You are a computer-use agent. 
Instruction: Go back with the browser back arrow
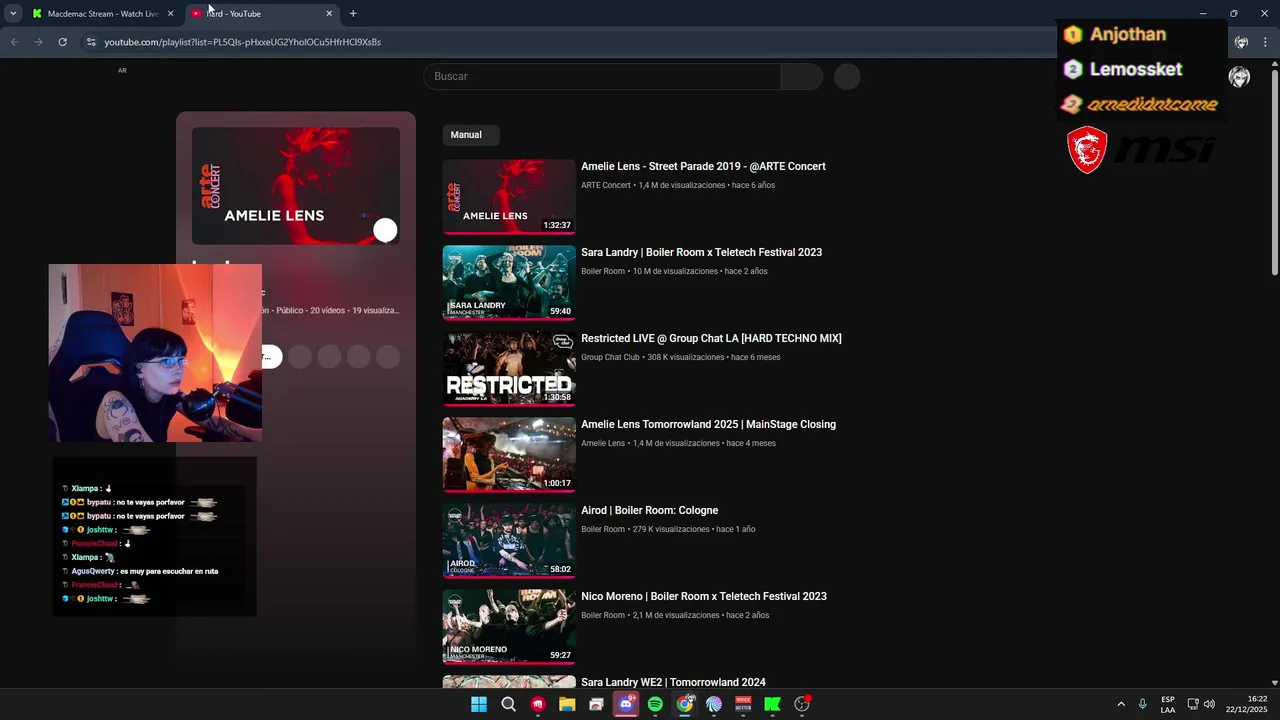coord(14,42)
